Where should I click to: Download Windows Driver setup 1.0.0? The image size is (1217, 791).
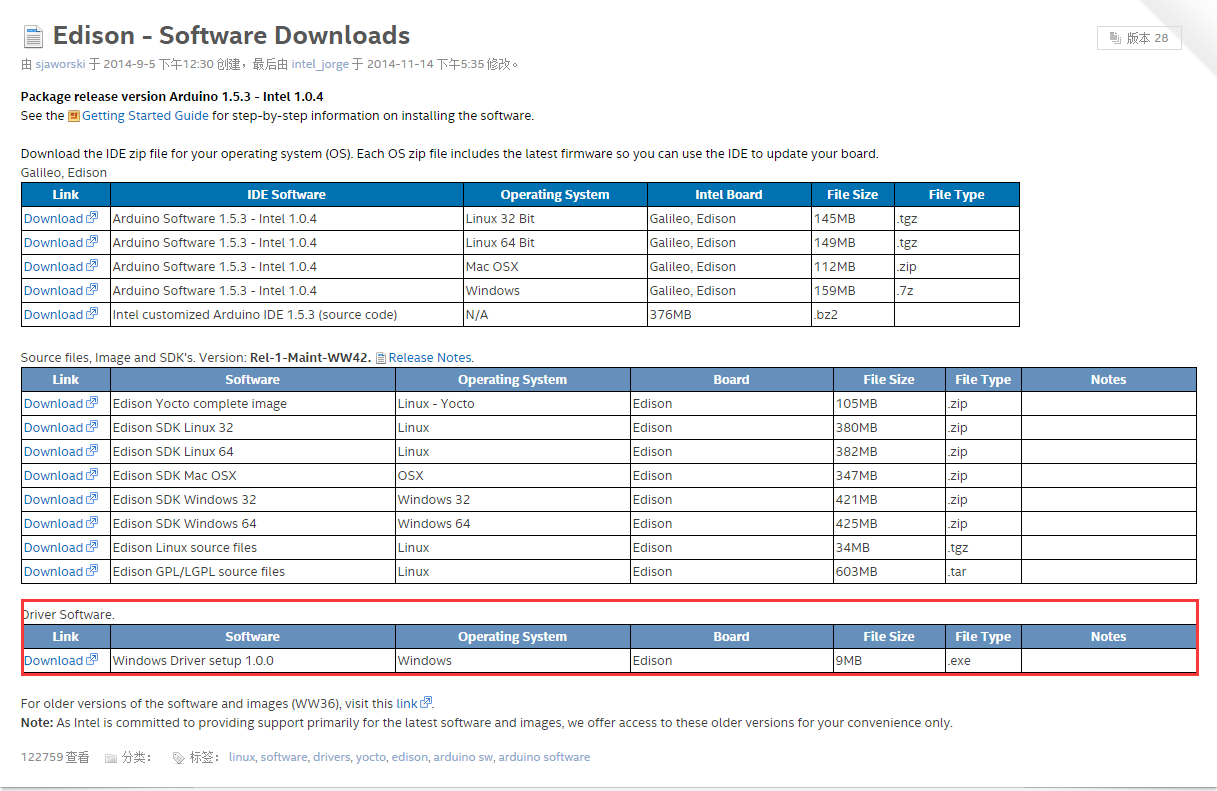(53, 661)
